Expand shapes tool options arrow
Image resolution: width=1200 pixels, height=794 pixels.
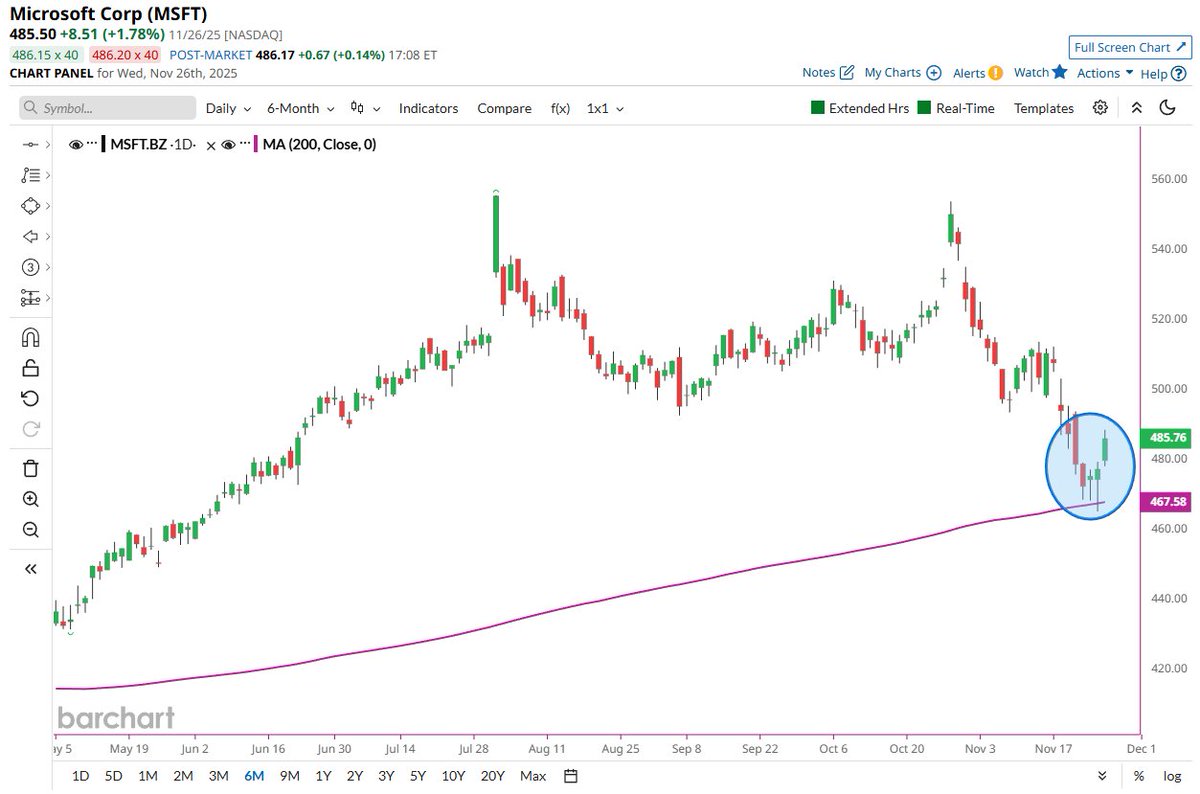pos(47,206)
